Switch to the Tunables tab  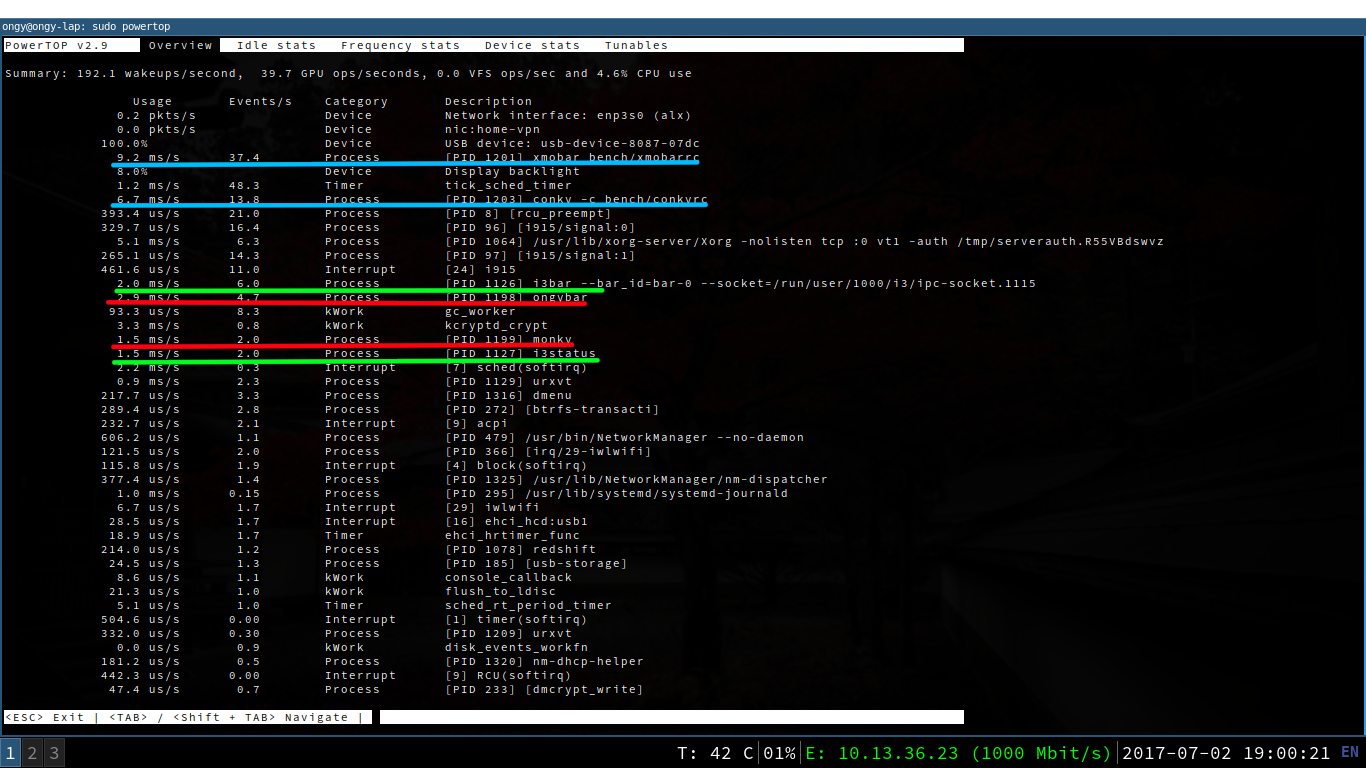(x=636, y=45)
